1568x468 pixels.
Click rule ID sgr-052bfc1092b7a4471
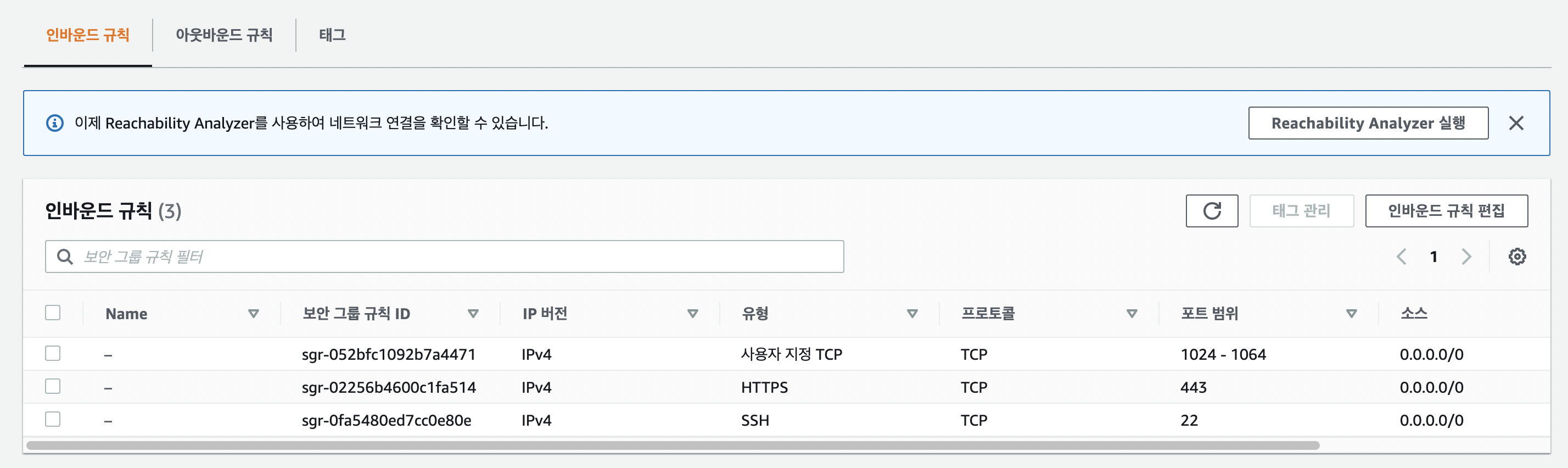388,354
